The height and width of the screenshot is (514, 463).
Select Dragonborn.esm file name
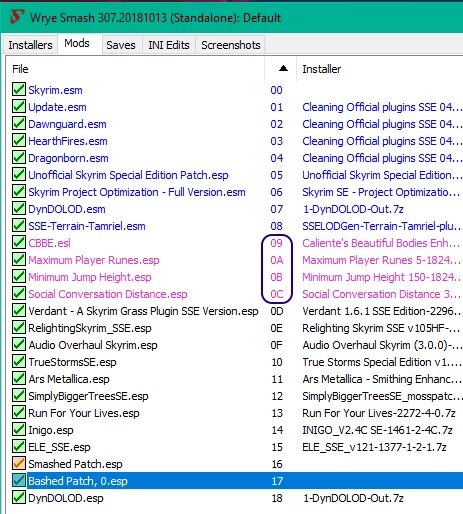68,158
